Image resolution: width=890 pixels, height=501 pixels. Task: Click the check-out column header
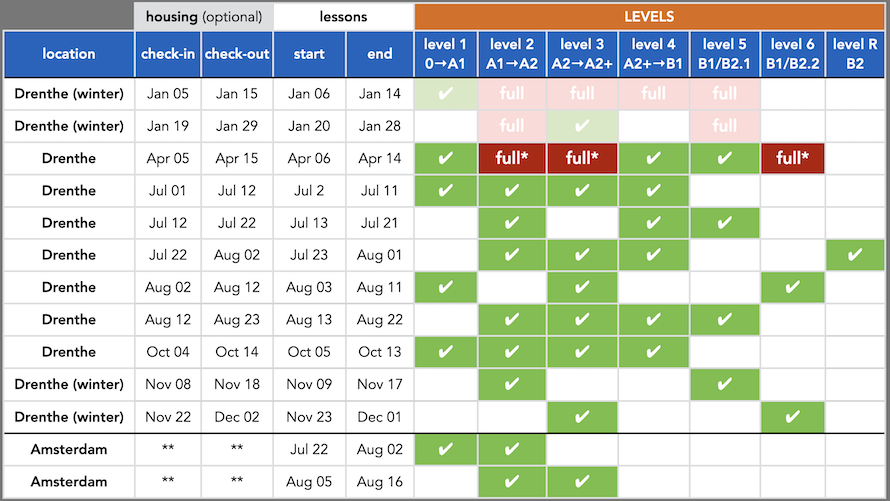(237, 54)
